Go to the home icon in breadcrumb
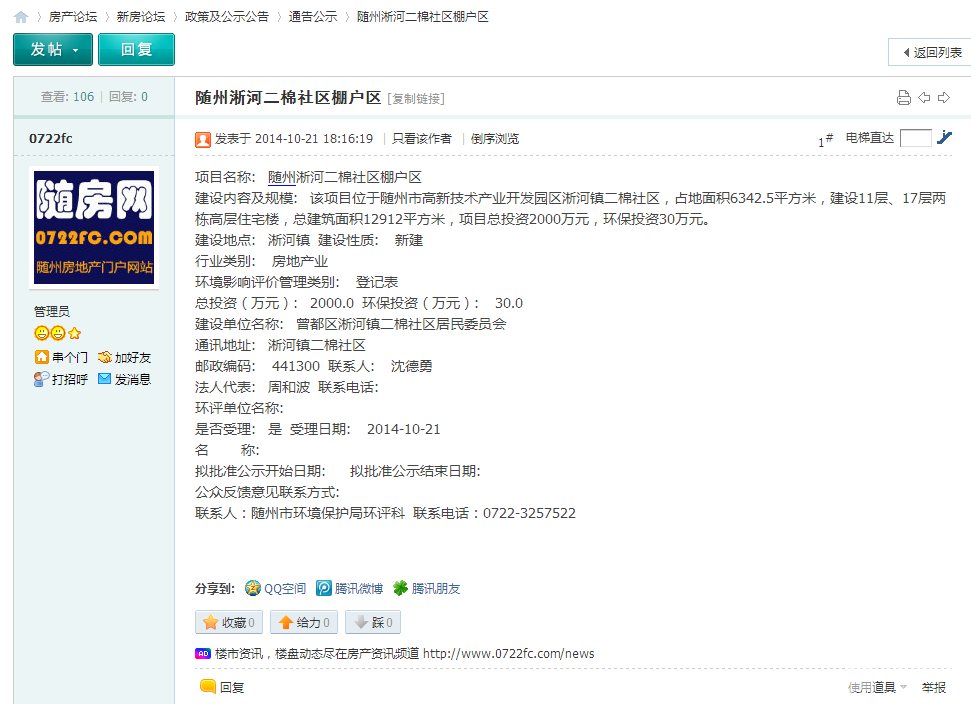The image size is (971, 704). click(x=21, y=17)
